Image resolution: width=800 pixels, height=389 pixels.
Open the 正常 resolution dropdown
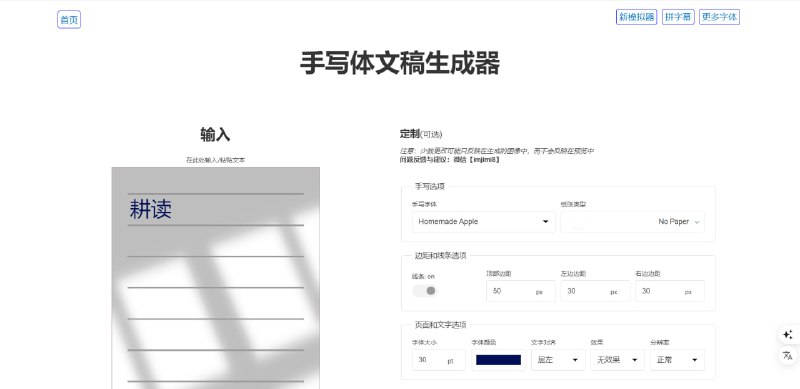pyautogui.click(x=677, y=360)
